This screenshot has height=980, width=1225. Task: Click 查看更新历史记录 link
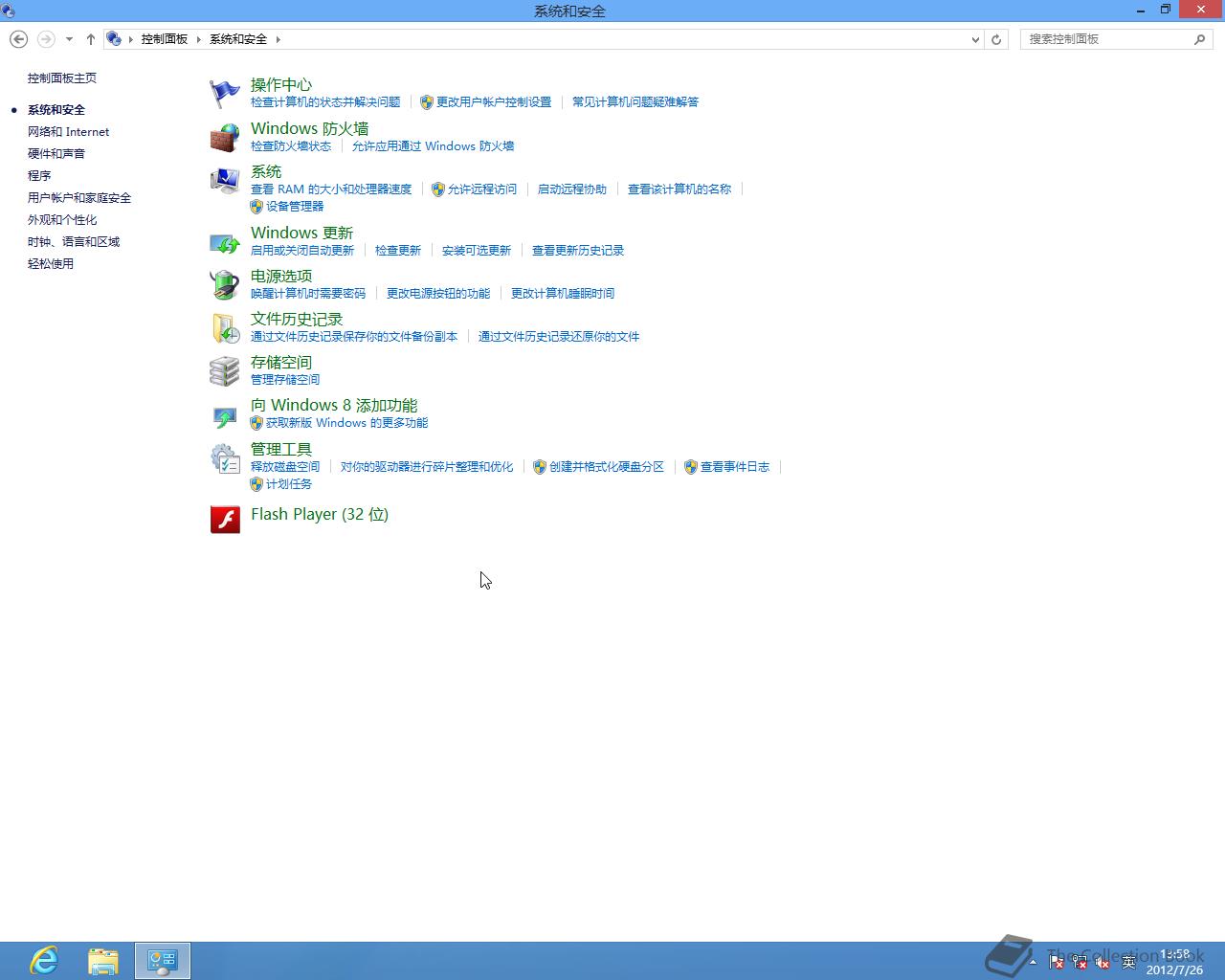pos(578,251)
